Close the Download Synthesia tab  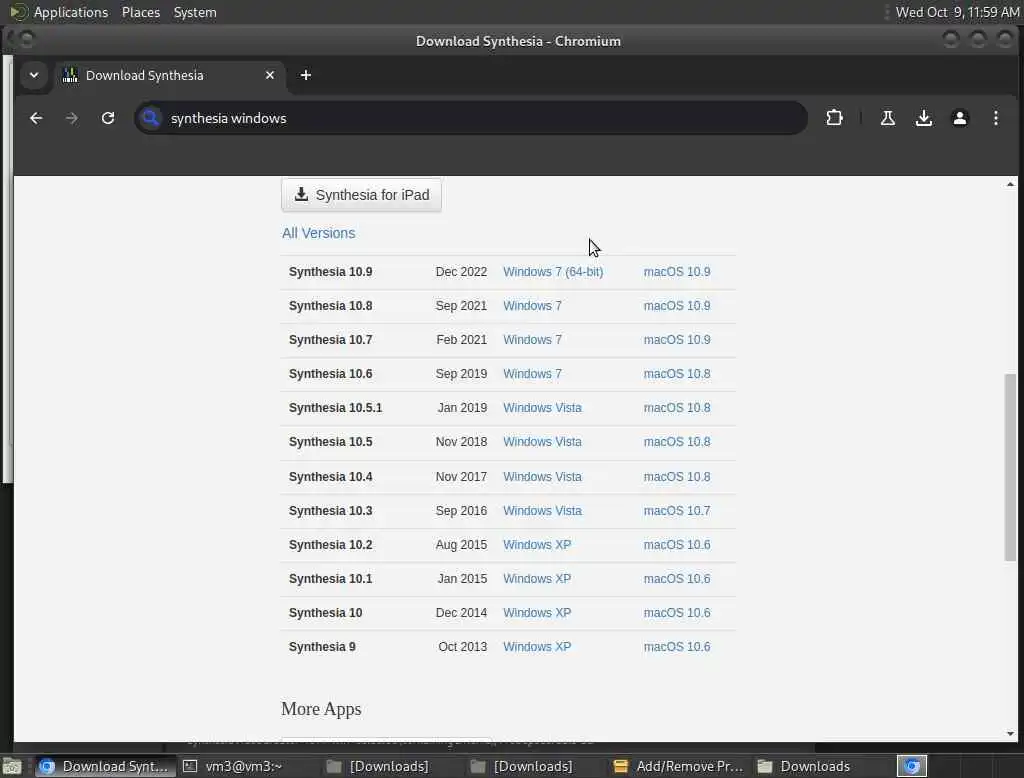[x=270, y=75]
